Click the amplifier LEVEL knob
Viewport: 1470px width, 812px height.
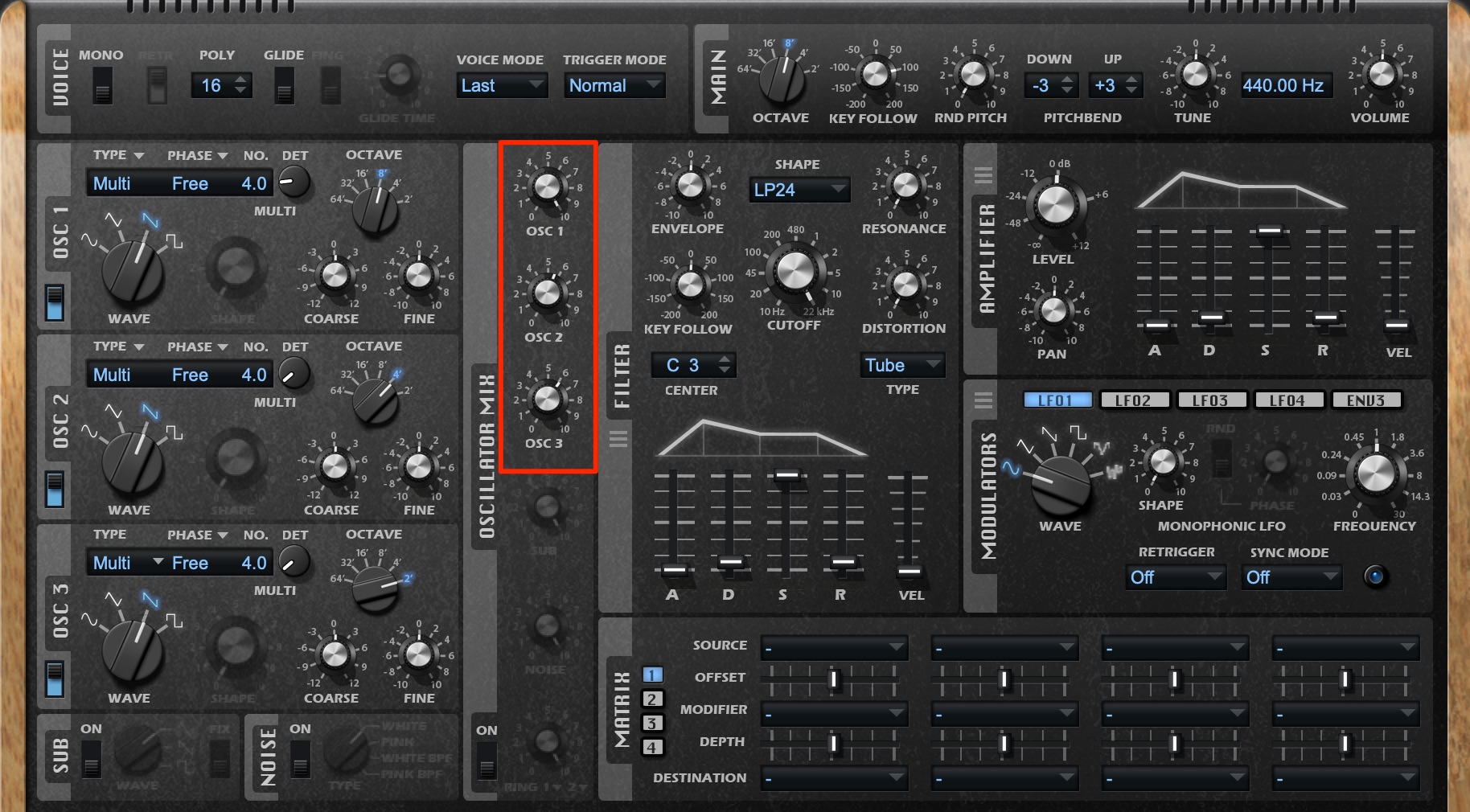tap(1056, 206)
